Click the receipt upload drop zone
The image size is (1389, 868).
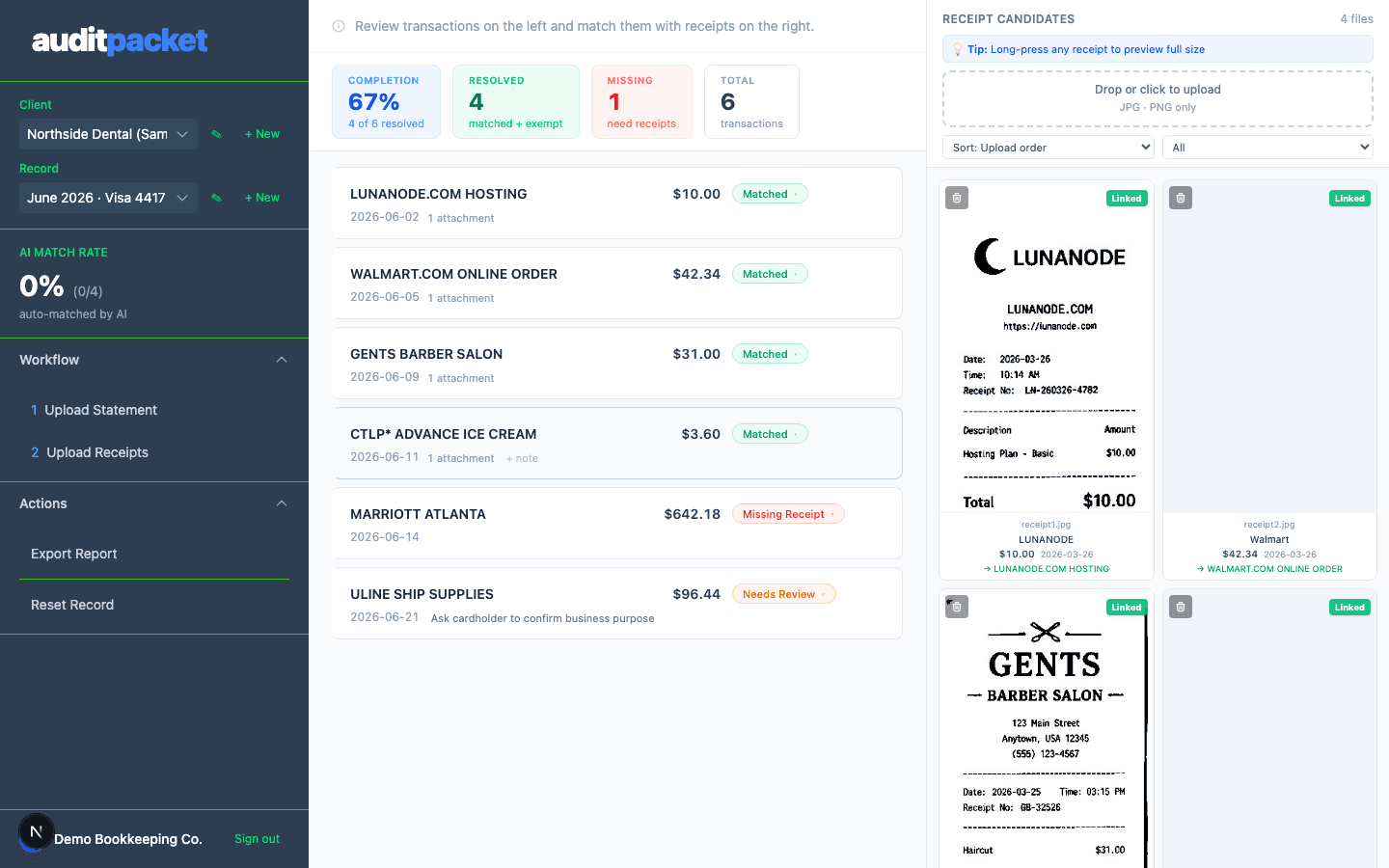pyautogui.click(x=1157, y=98)
